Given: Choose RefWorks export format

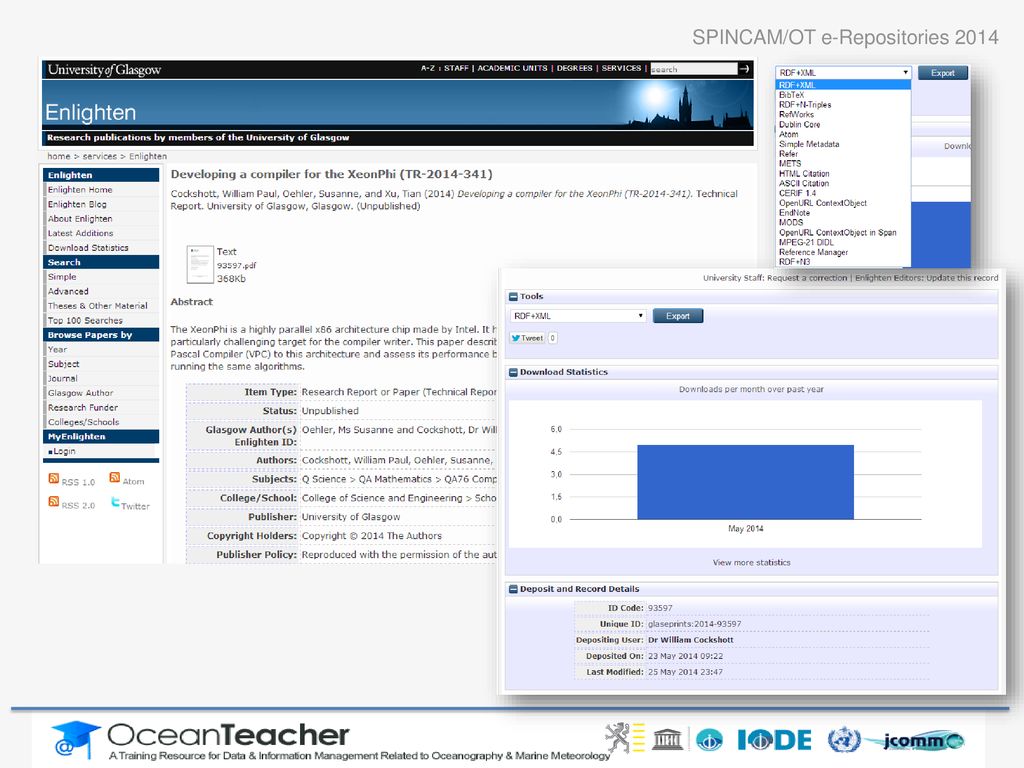Looking at the screenshot, I should pos(796,114).
